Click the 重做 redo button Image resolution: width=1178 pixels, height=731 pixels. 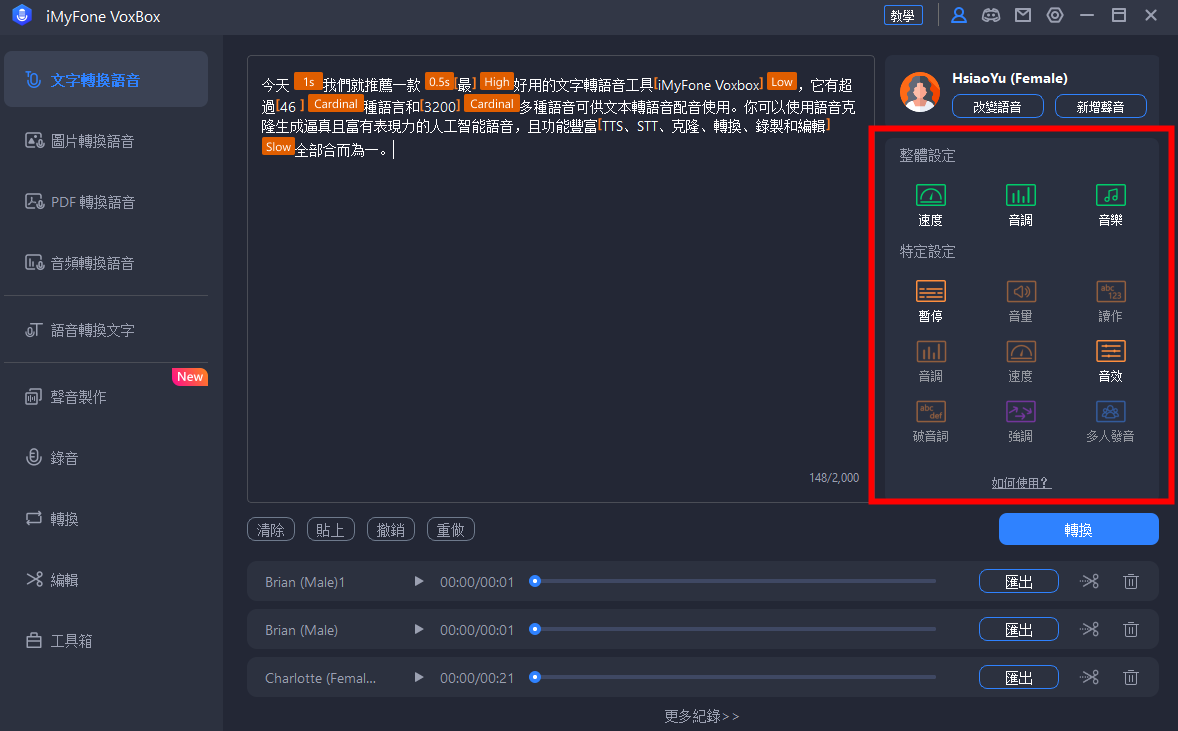451,530
